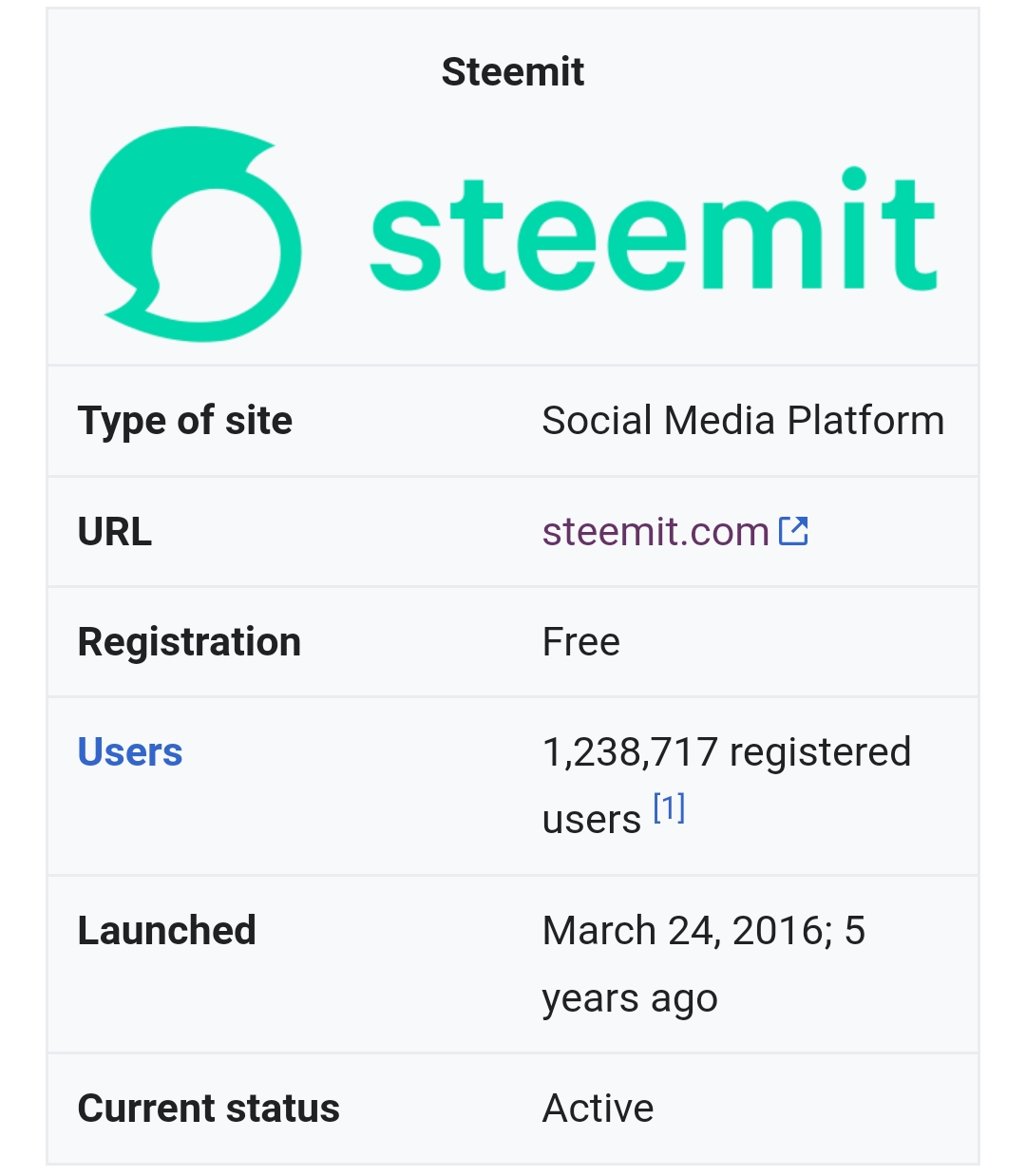The image size is (1026, 1176).
Task: Click the external link icon beside steemit.com
Action: tap(793, 531)
